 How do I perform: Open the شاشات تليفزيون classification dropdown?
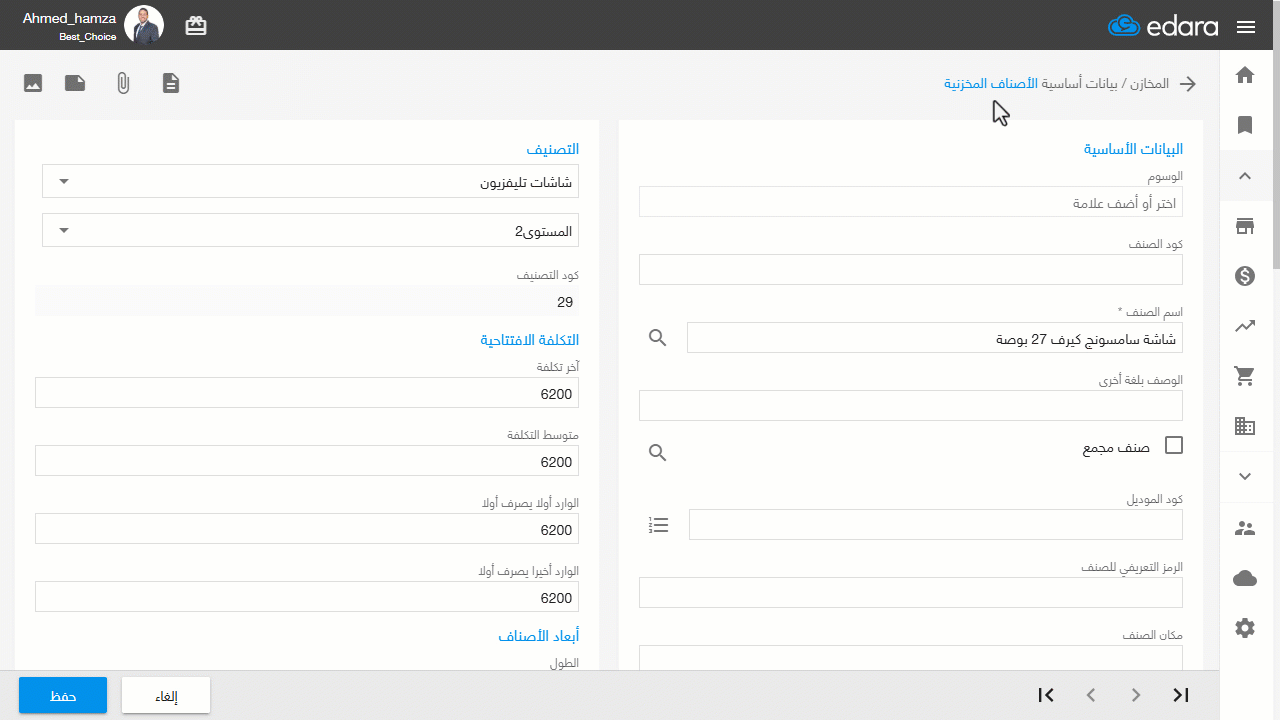[x=310, y=182]
